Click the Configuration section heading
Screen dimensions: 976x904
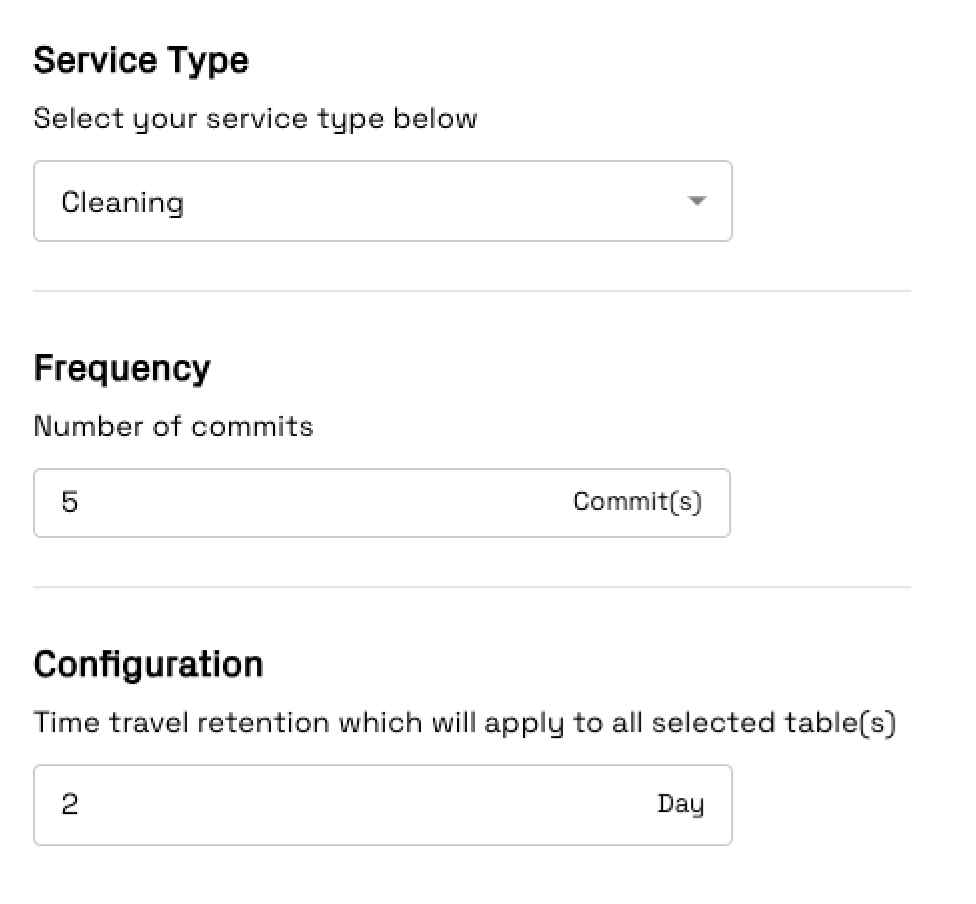149,664
